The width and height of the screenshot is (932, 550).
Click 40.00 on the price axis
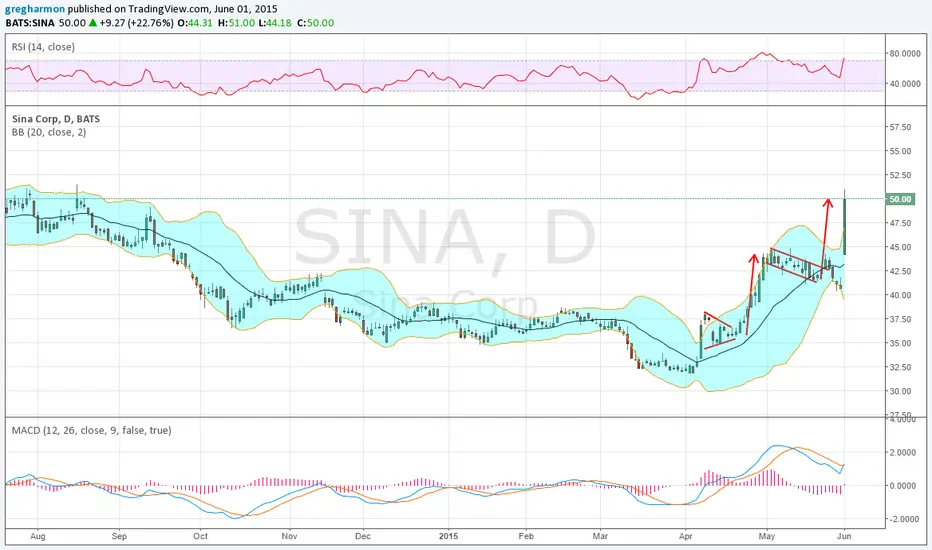(x=900, y=295)
